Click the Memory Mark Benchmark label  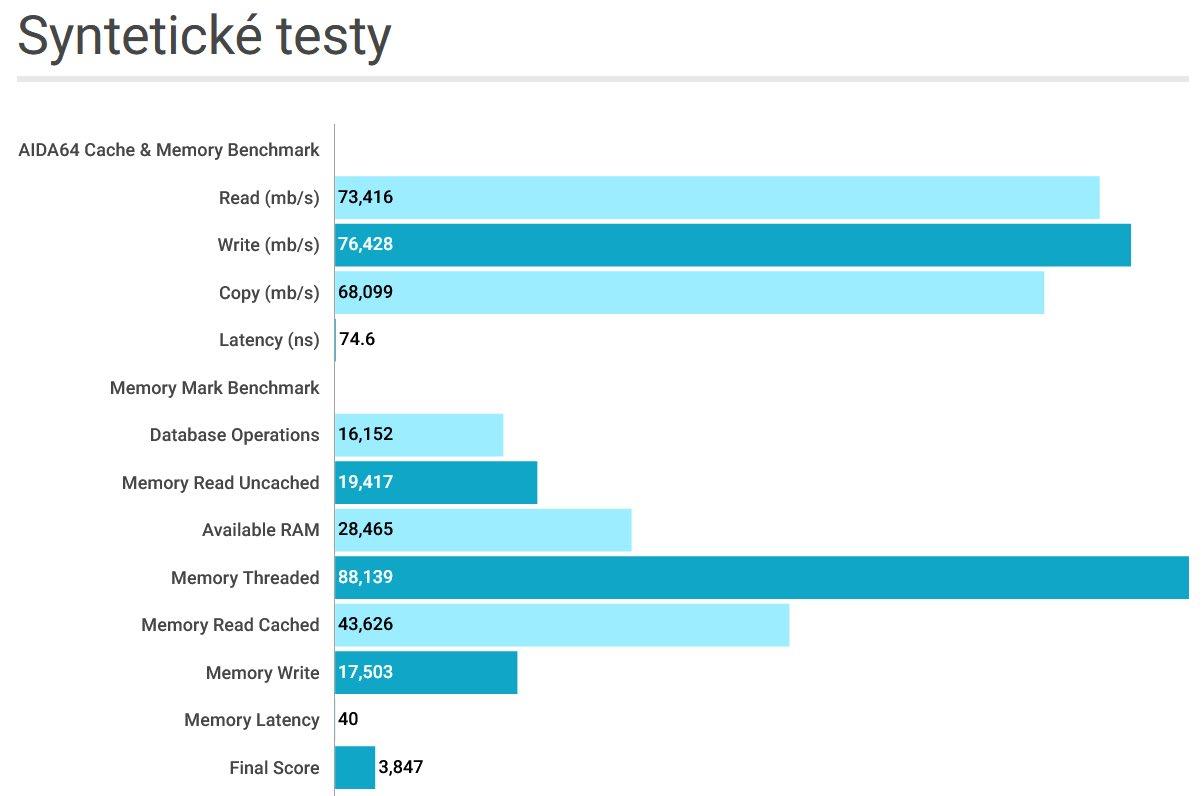pyautogui.click(x=215, y=388)
